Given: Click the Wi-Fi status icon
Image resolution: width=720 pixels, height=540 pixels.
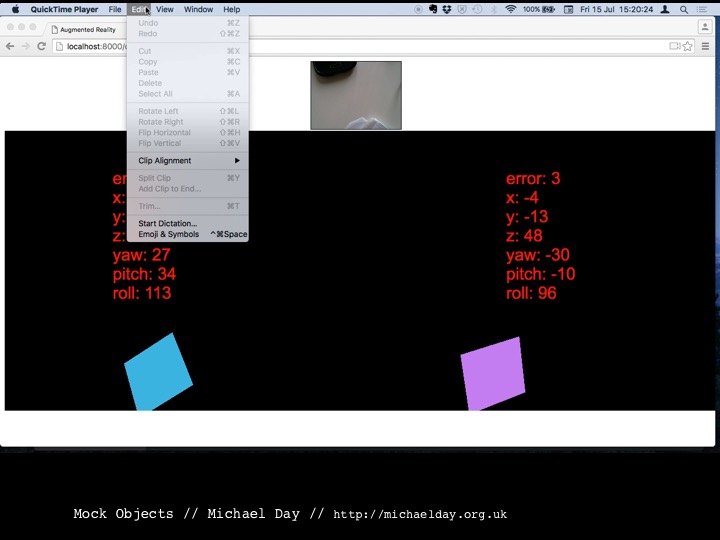Looking at the screenshot, I should (x=510, y=9).
